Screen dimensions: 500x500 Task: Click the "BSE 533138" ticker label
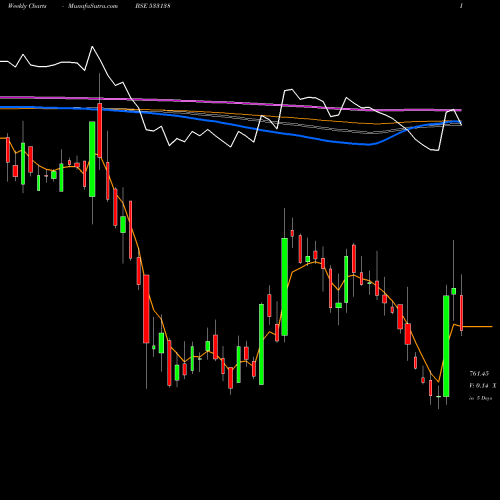pos(153,6)
